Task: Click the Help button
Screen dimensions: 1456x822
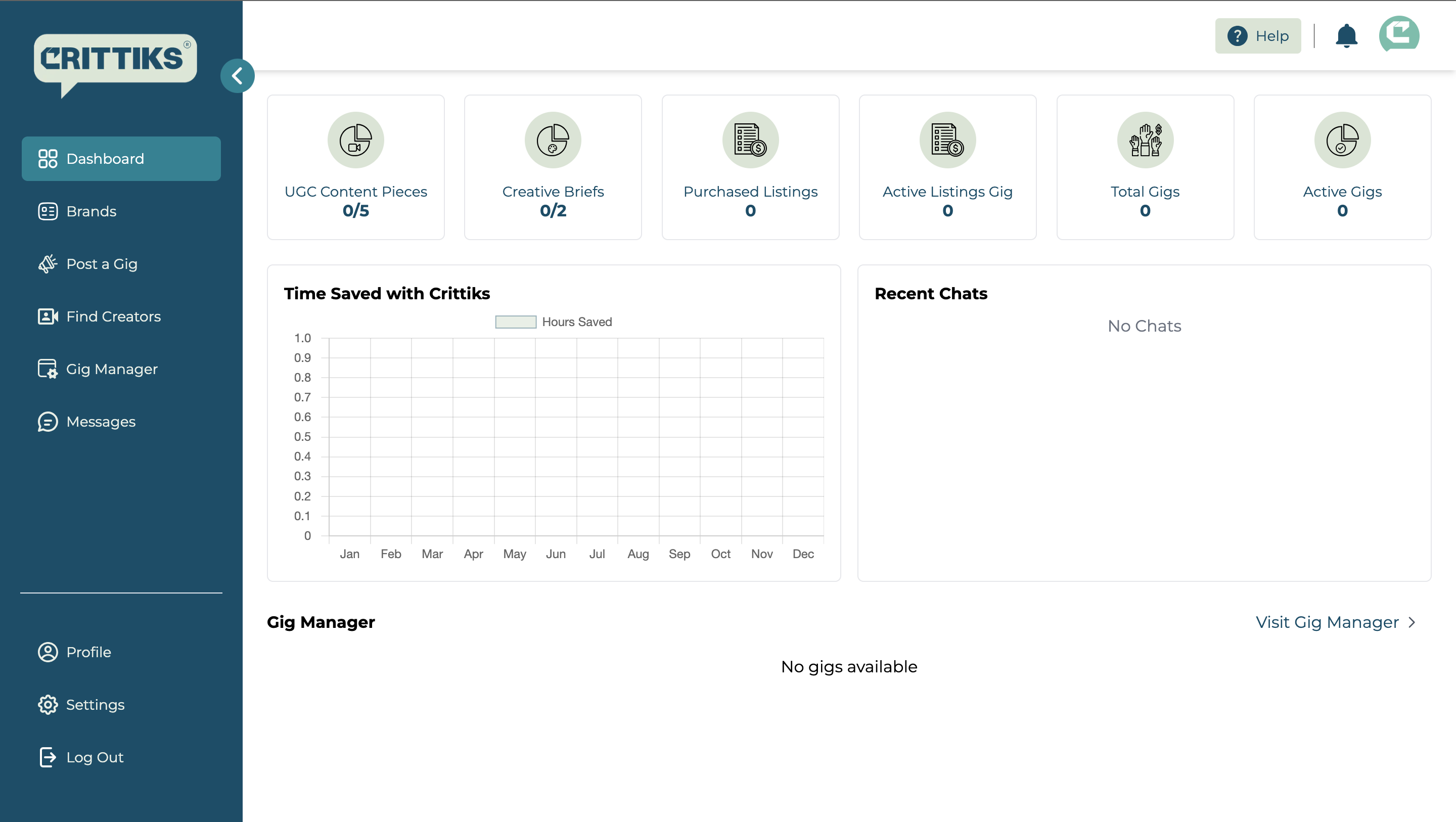Action: click(x=1258, y=36)
